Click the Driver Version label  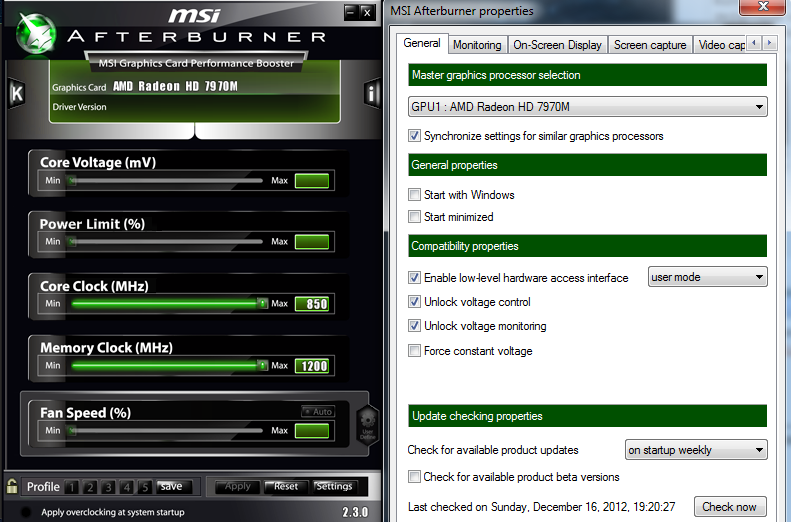point(79,107)
